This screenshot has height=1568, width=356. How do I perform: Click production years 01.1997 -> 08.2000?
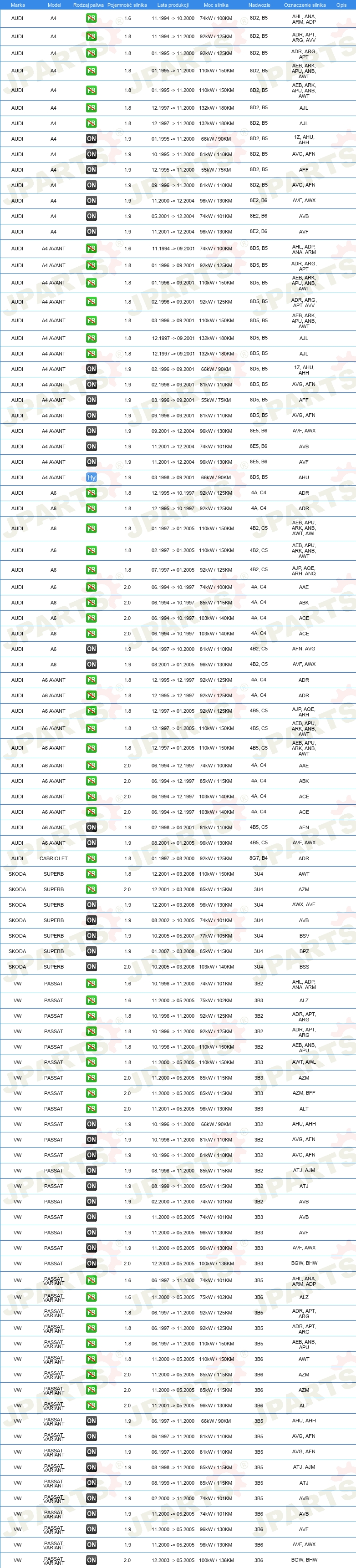pyautogui.click(x=173, y=858)
